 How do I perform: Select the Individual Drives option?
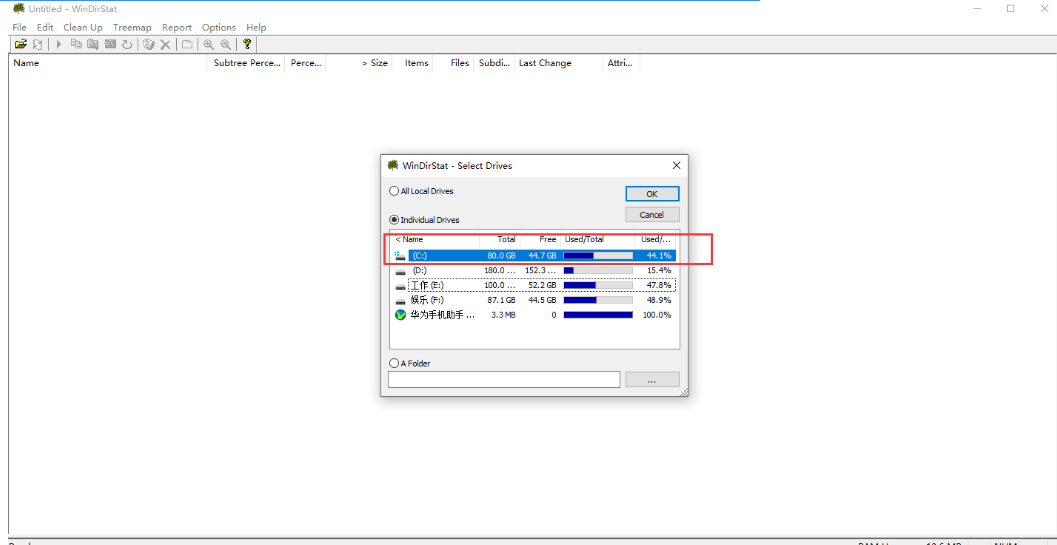425,220
